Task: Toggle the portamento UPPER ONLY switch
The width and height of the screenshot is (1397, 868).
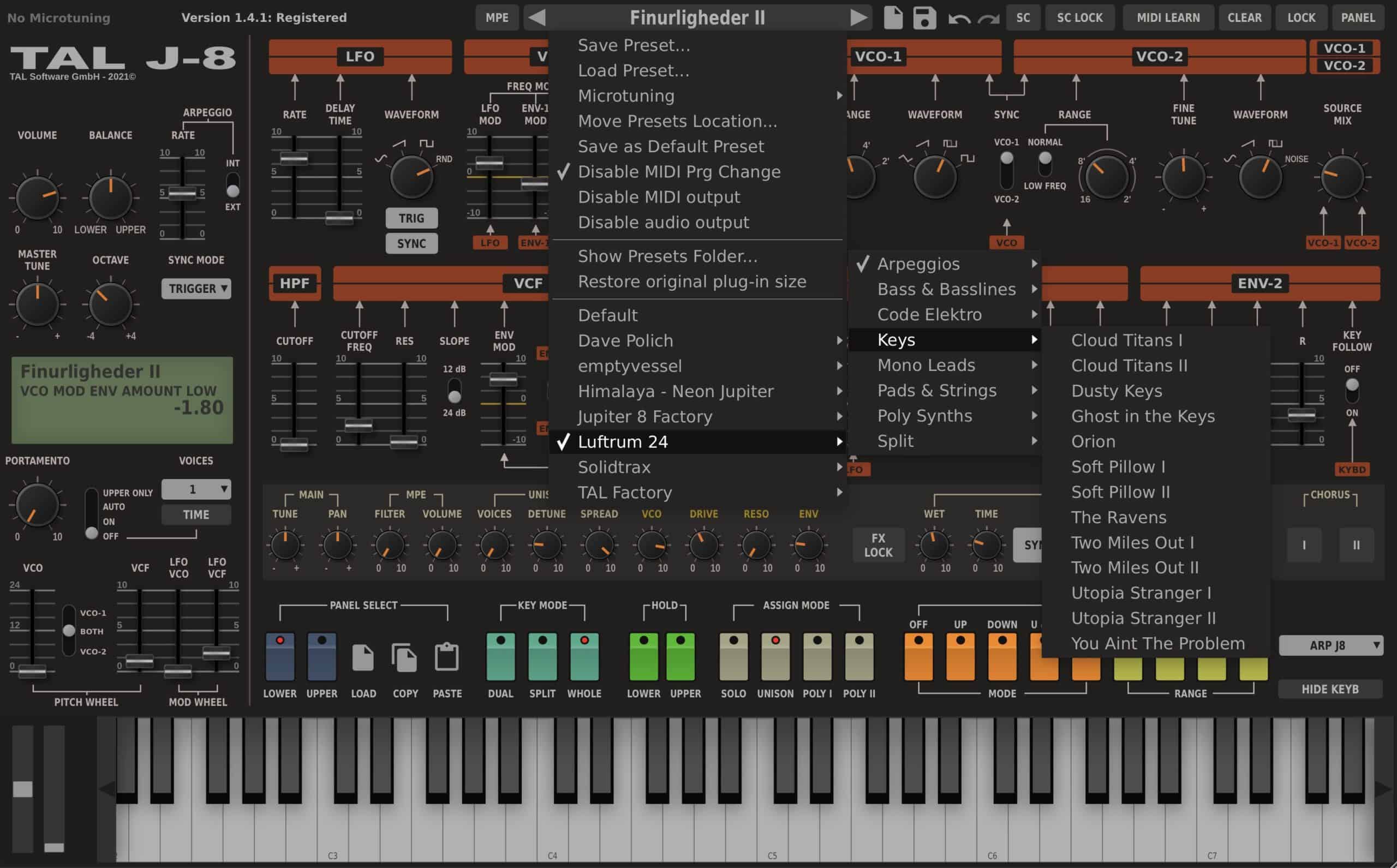Action: click(x=91, y=514)
